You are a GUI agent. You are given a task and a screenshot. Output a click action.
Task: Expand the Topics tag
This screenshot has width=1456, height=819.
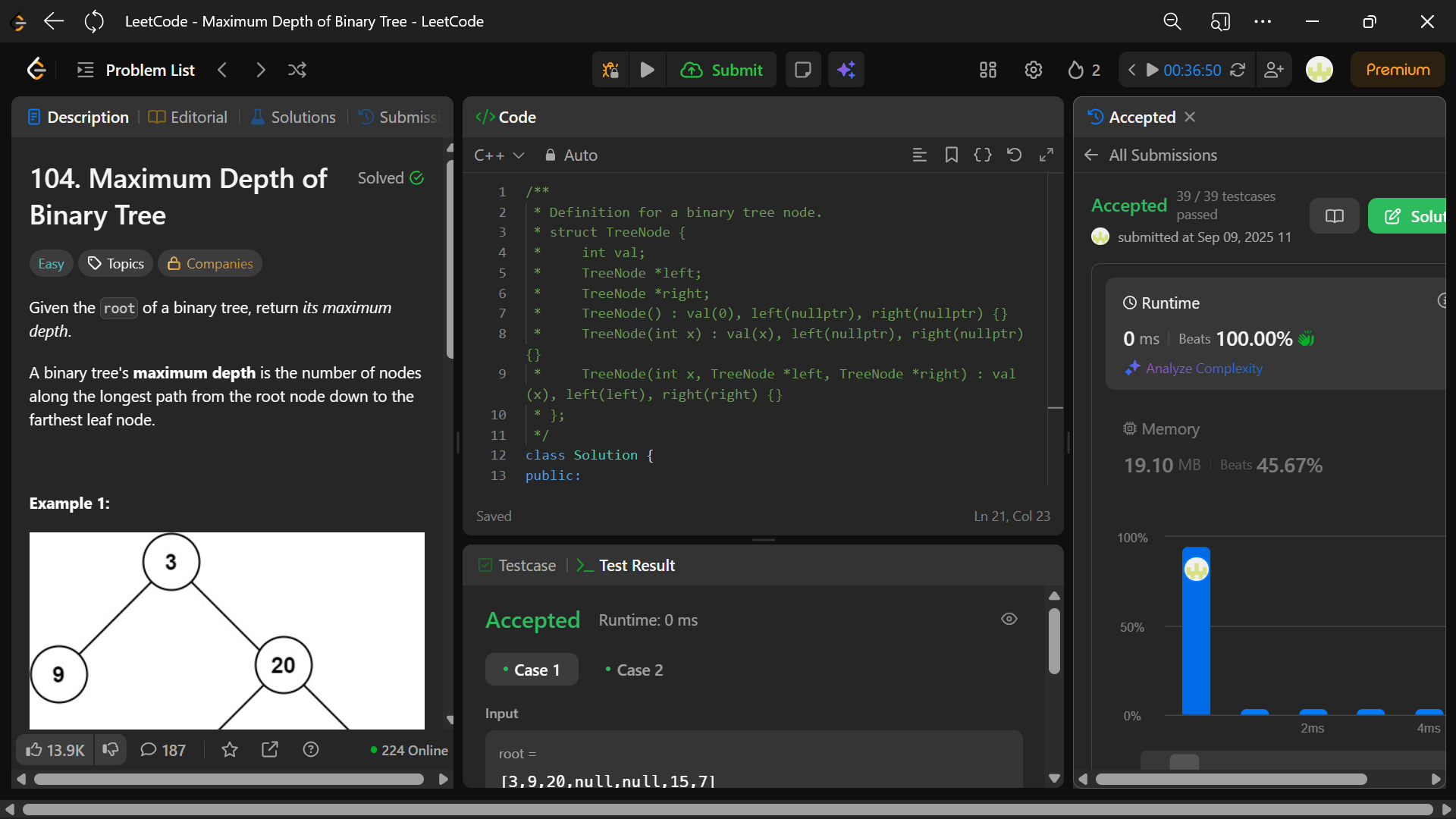pos(116,263)
